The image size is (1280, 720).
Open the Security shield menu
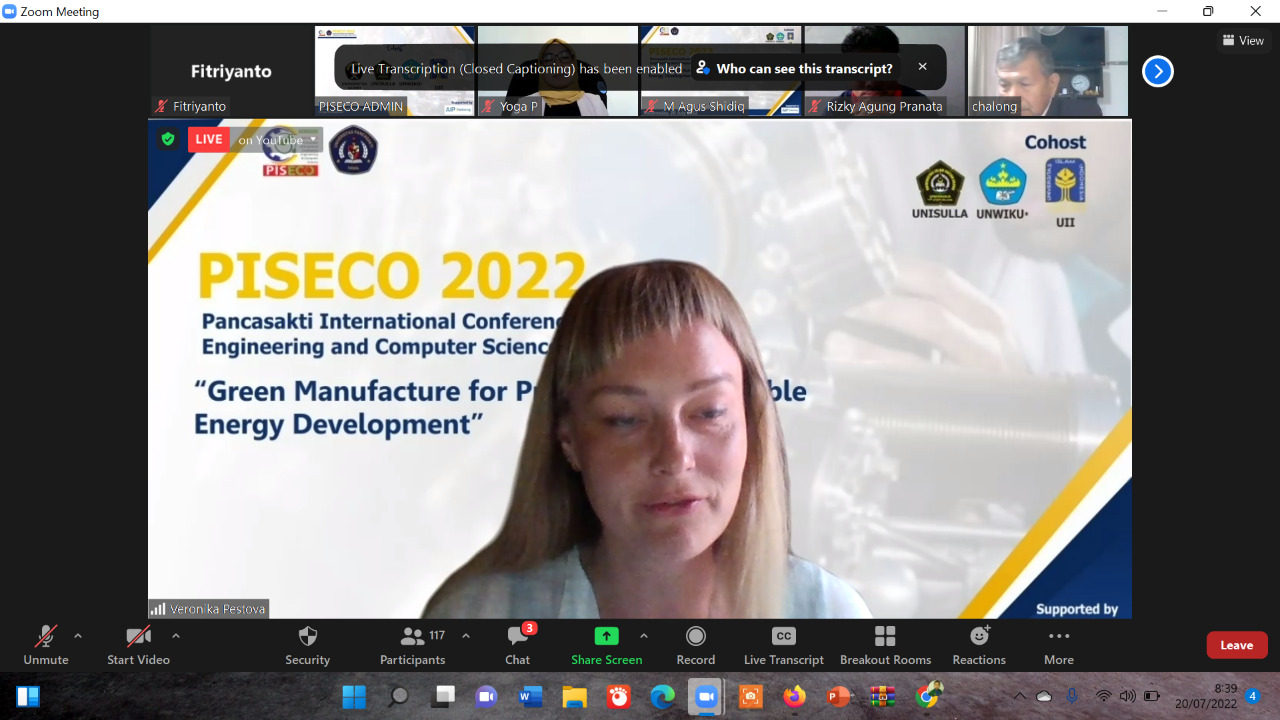308,646
